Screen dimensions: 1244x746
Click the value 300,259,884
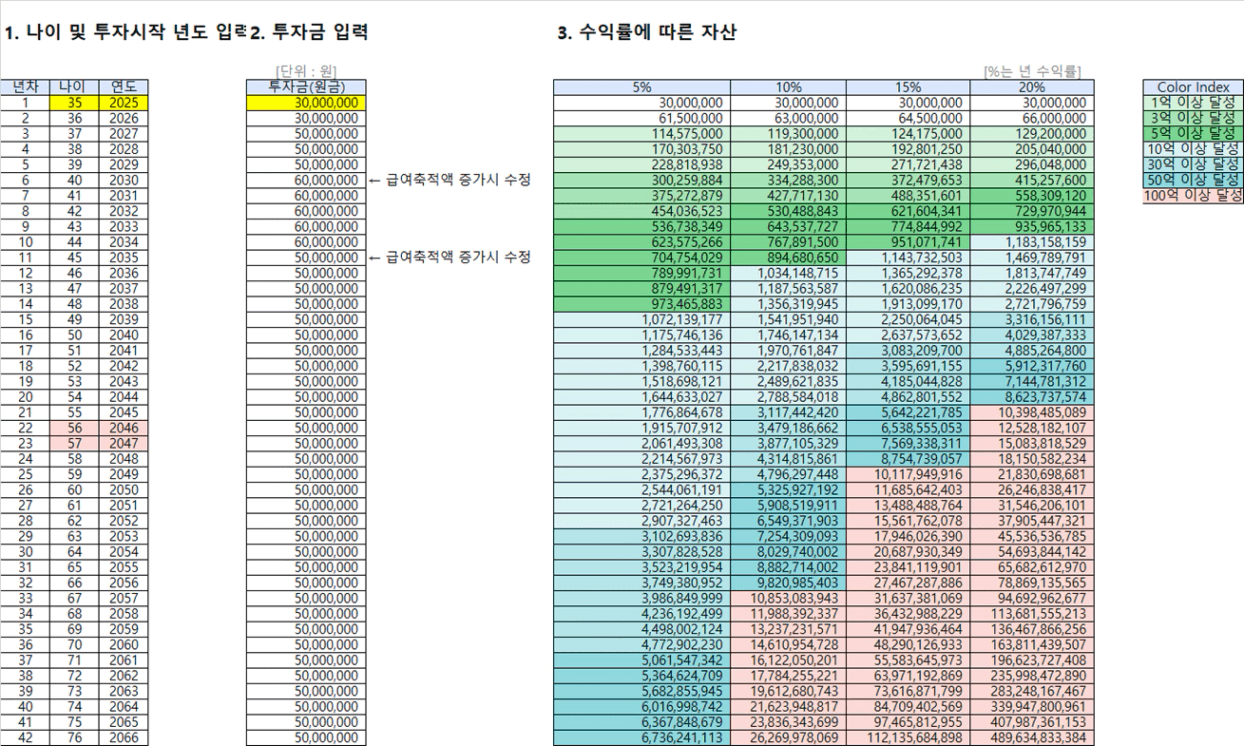pos(642,180)
